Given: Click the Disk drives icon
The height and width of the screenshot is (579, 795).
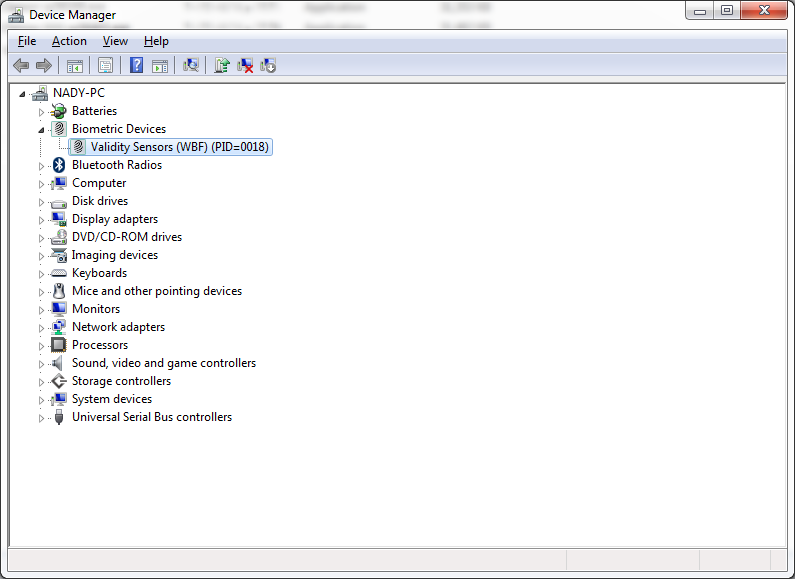Looking at the screenshot, I should pos(59,203).
